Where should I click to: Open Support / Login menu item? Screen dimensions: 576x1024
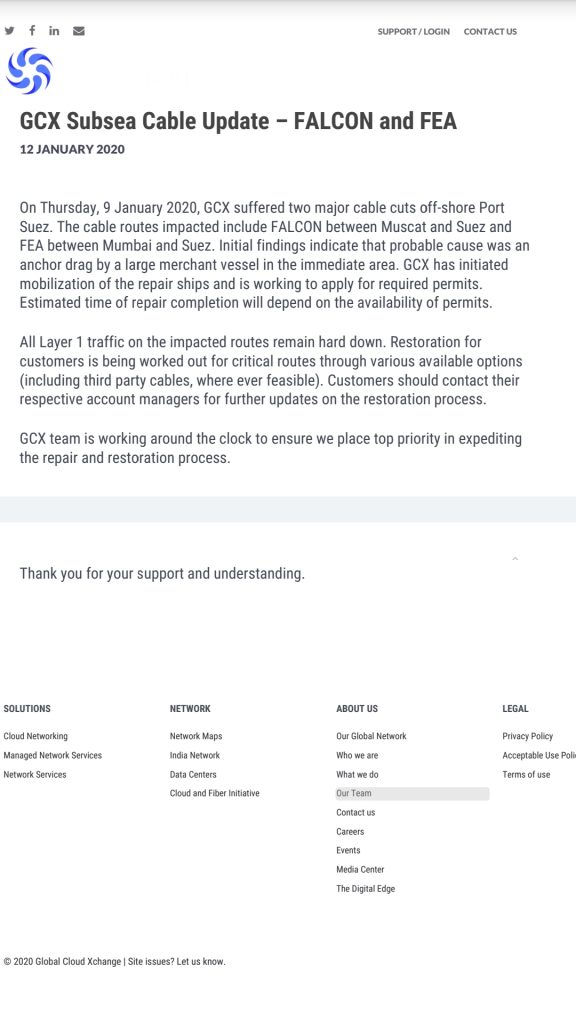(413, 31)
